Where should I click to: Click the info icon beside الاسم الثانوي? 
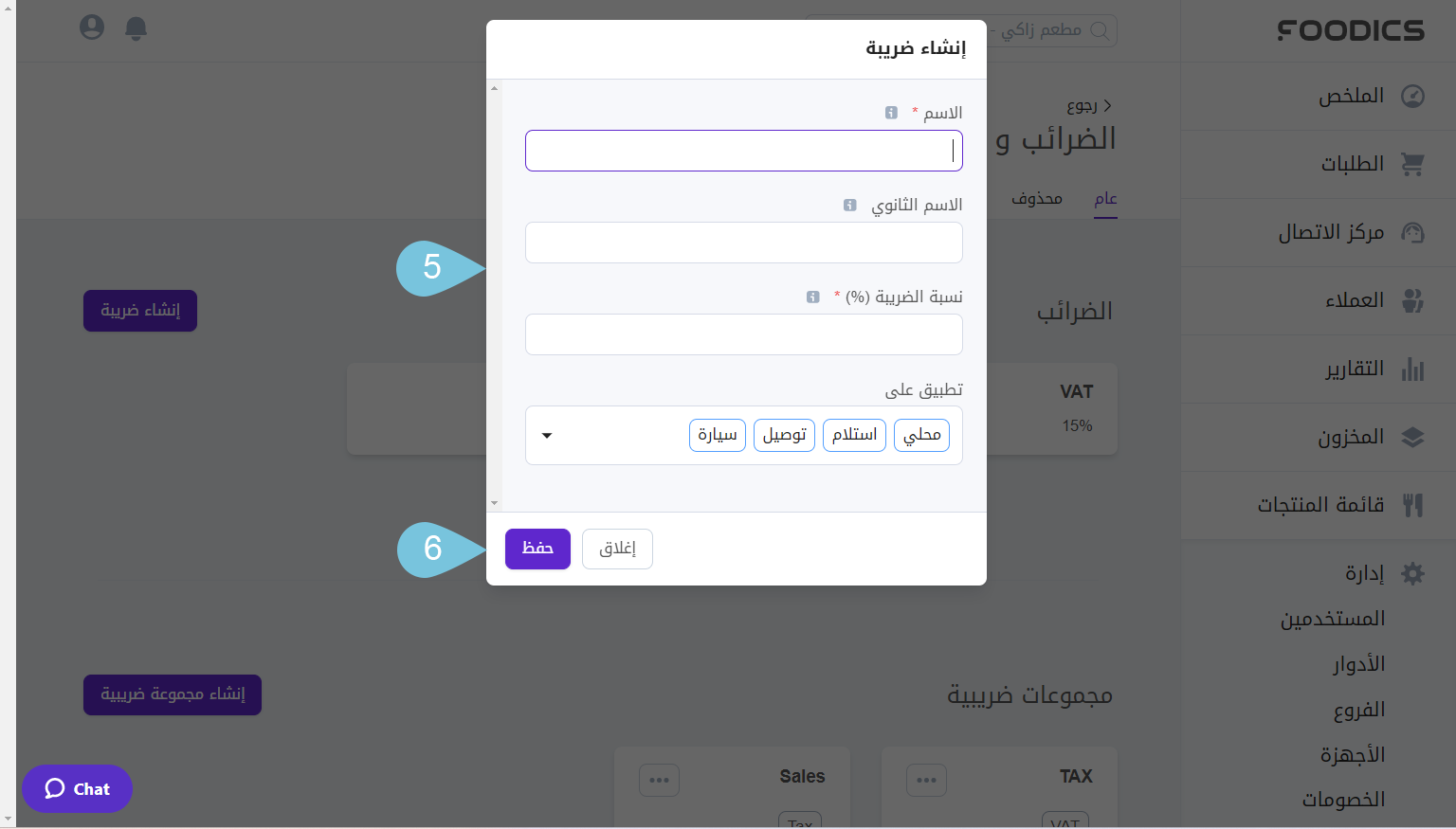pyautogui.click(x=850, y=205)
